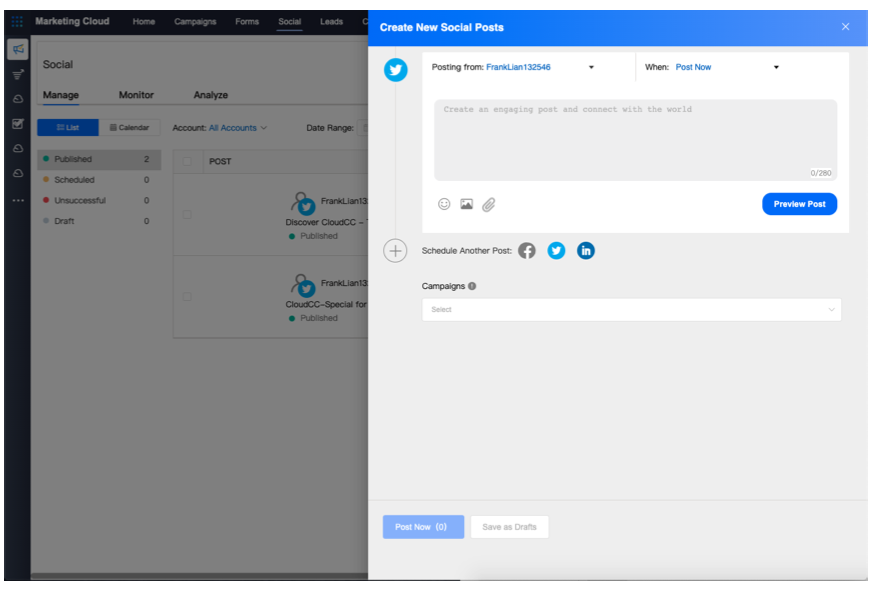This screenshot has height=589, width=877.
Task: Check the CloudCC-Special post row
Action: [187, 296]
